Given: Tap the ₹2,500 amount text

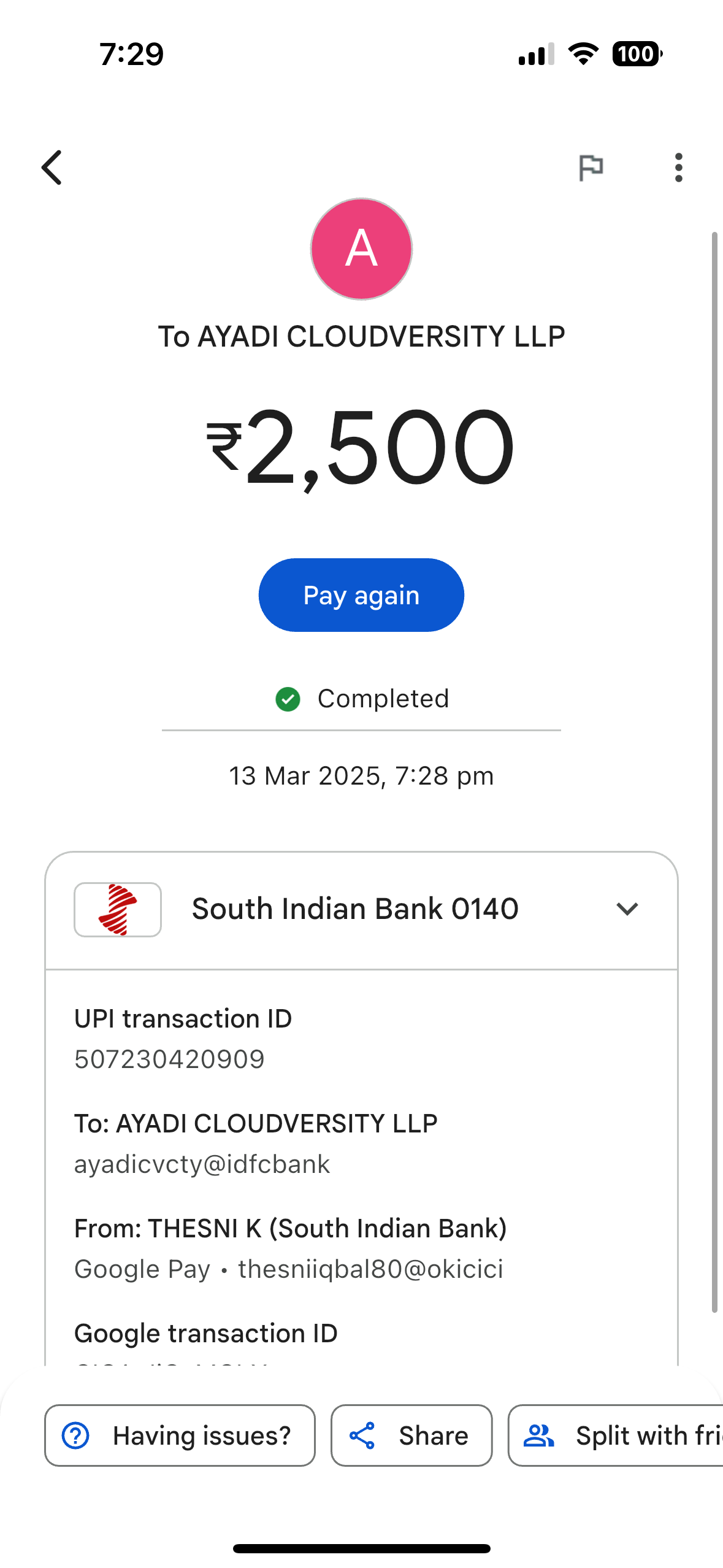Looking at the screenshot, I should point(361,447).
